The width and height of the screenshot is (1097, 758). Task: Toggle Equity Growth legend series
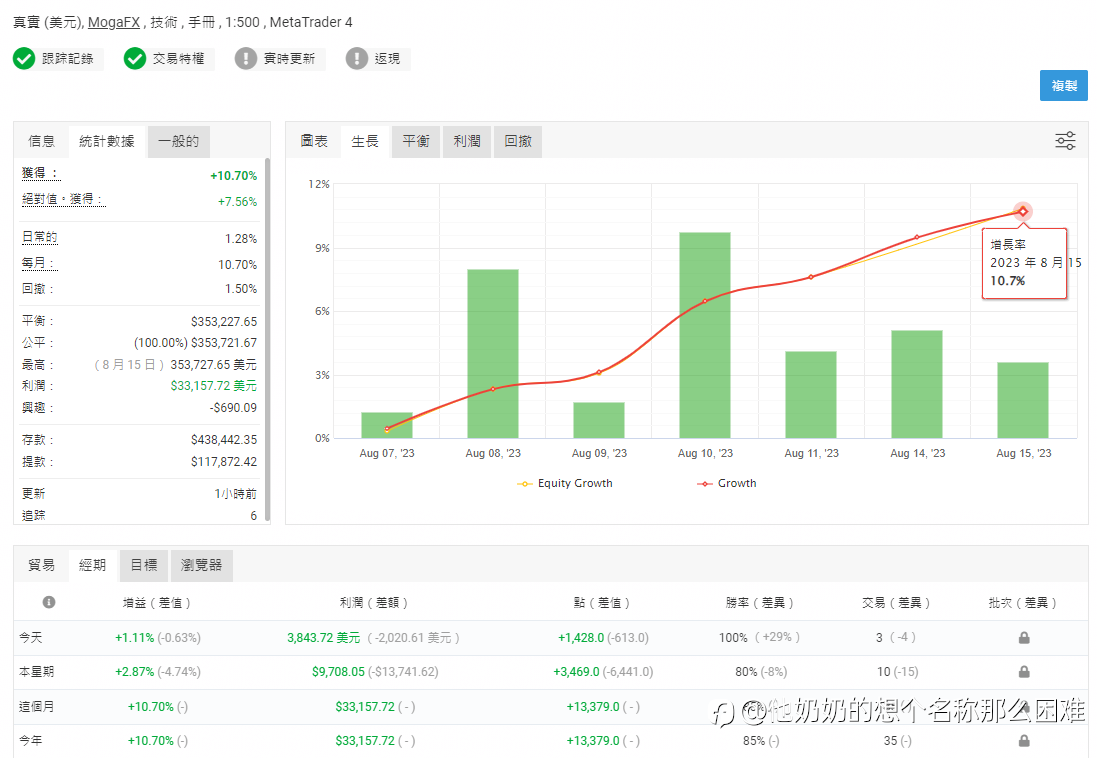pyautogui.click(x=565, y=483)
